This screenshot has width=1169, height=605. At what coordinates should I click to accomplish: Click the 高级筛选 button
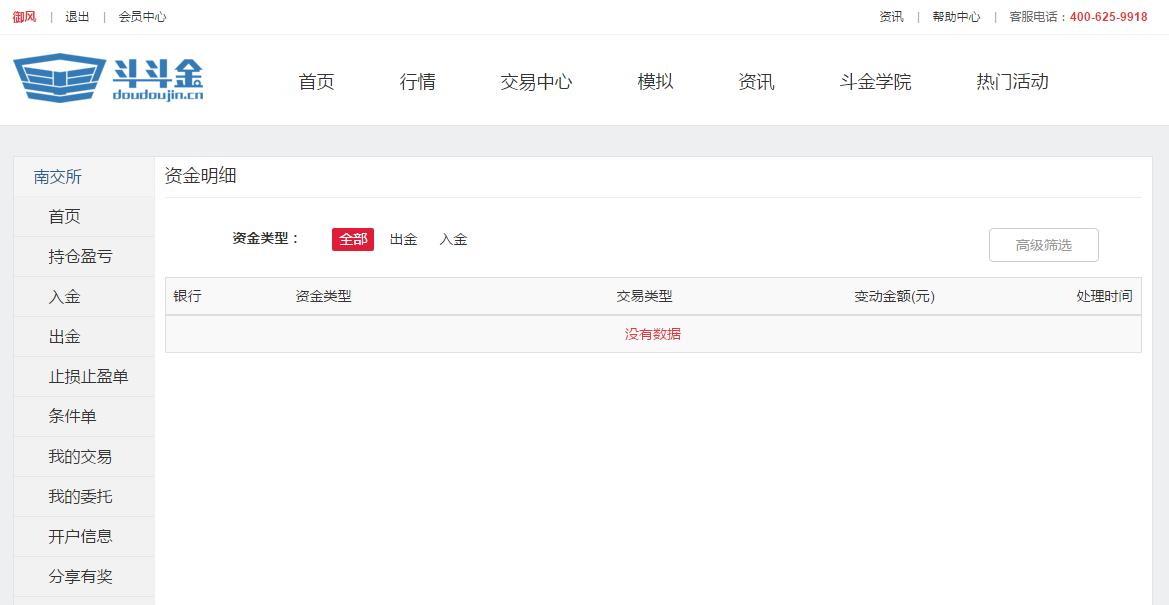click(x=1043, y=245)
